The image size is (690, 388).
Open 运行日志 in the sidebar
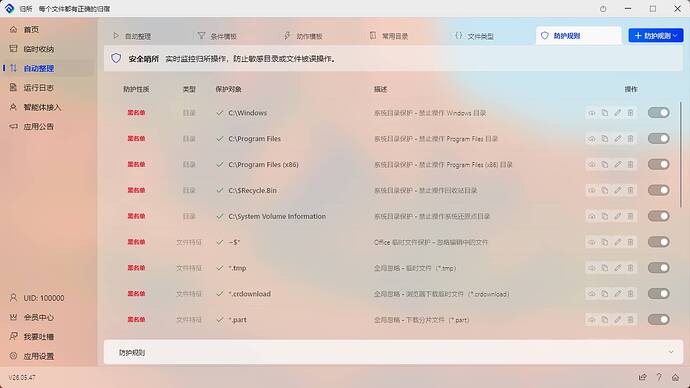pyautogui.click(x=48, y=88)
